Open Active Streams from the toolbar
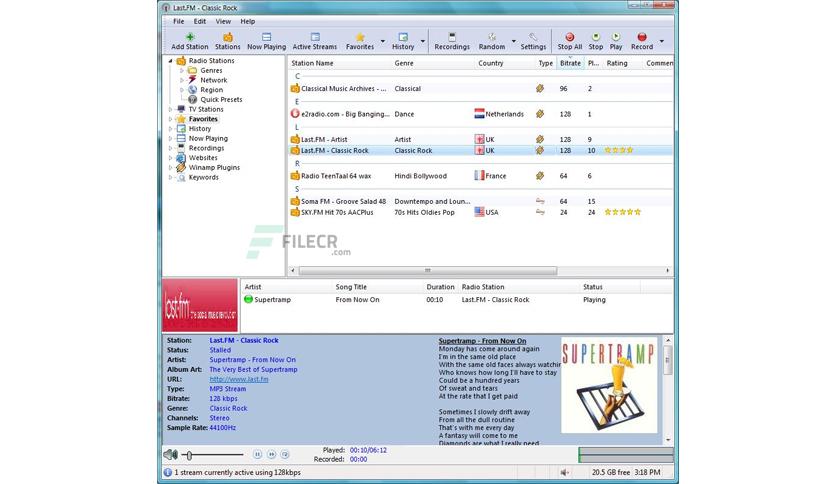Viewport: 836px width, 484px height. point(315,41)
